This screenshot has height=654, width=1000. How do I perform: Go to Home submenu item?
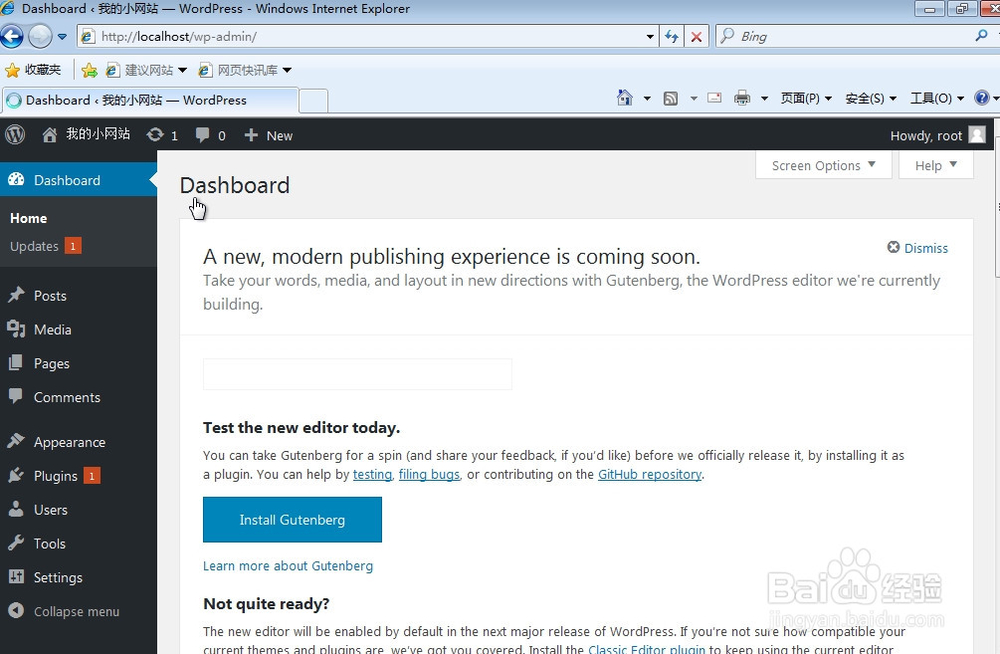click(28, 218)
